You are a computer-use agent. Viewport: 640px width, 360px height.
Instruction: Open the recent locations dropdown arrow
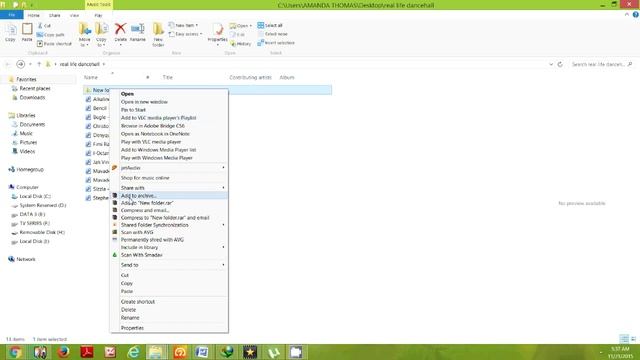click(x=30, y=64)
